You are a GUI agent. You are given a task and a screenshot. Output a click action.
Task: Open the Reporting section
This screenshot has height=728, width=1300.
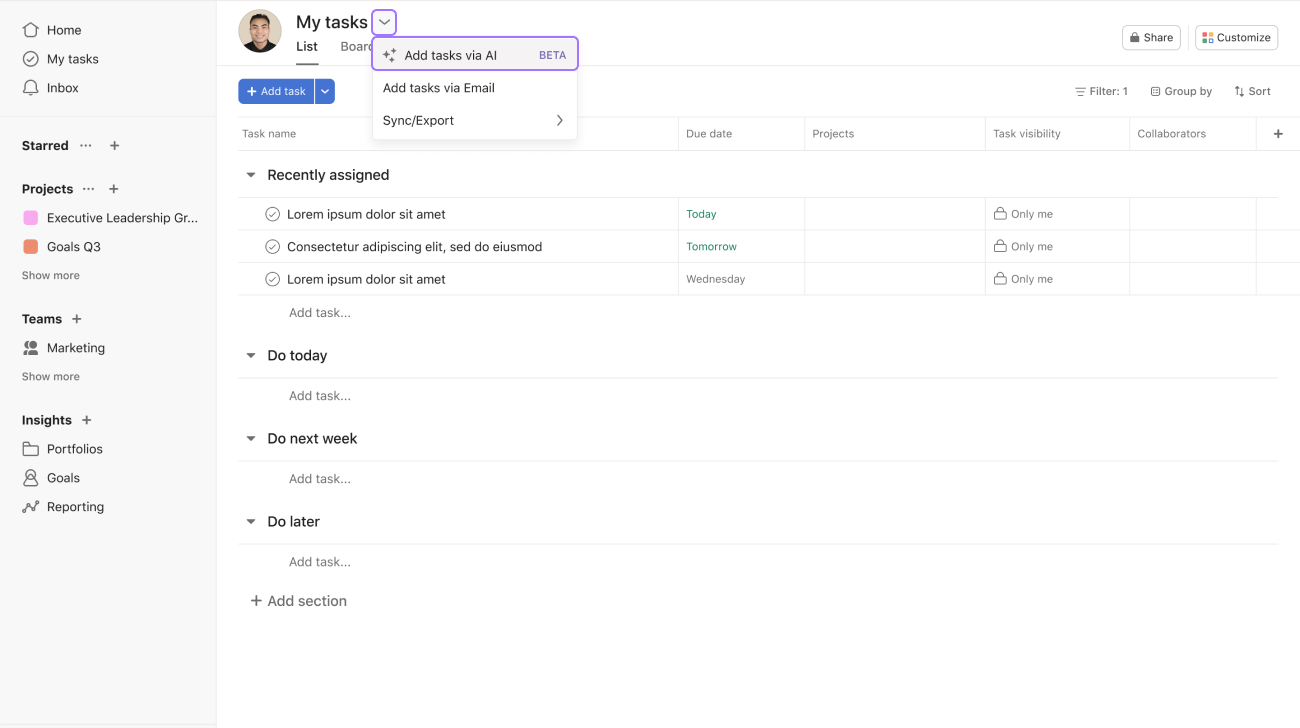tap(74, 506)
